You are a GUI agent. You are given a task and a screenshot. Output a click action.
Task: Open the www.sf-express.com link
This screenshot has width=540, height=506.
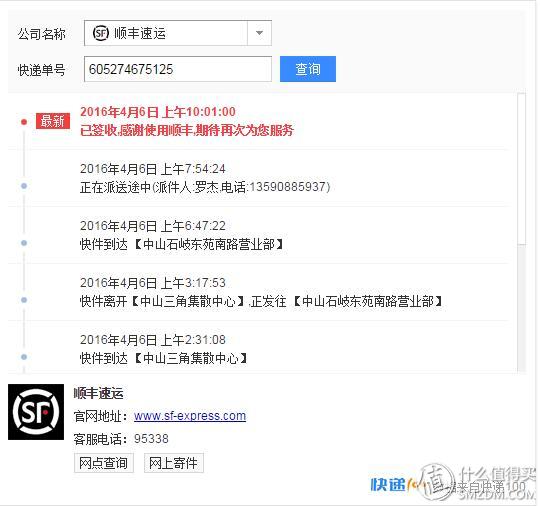[x=190, y=416]
